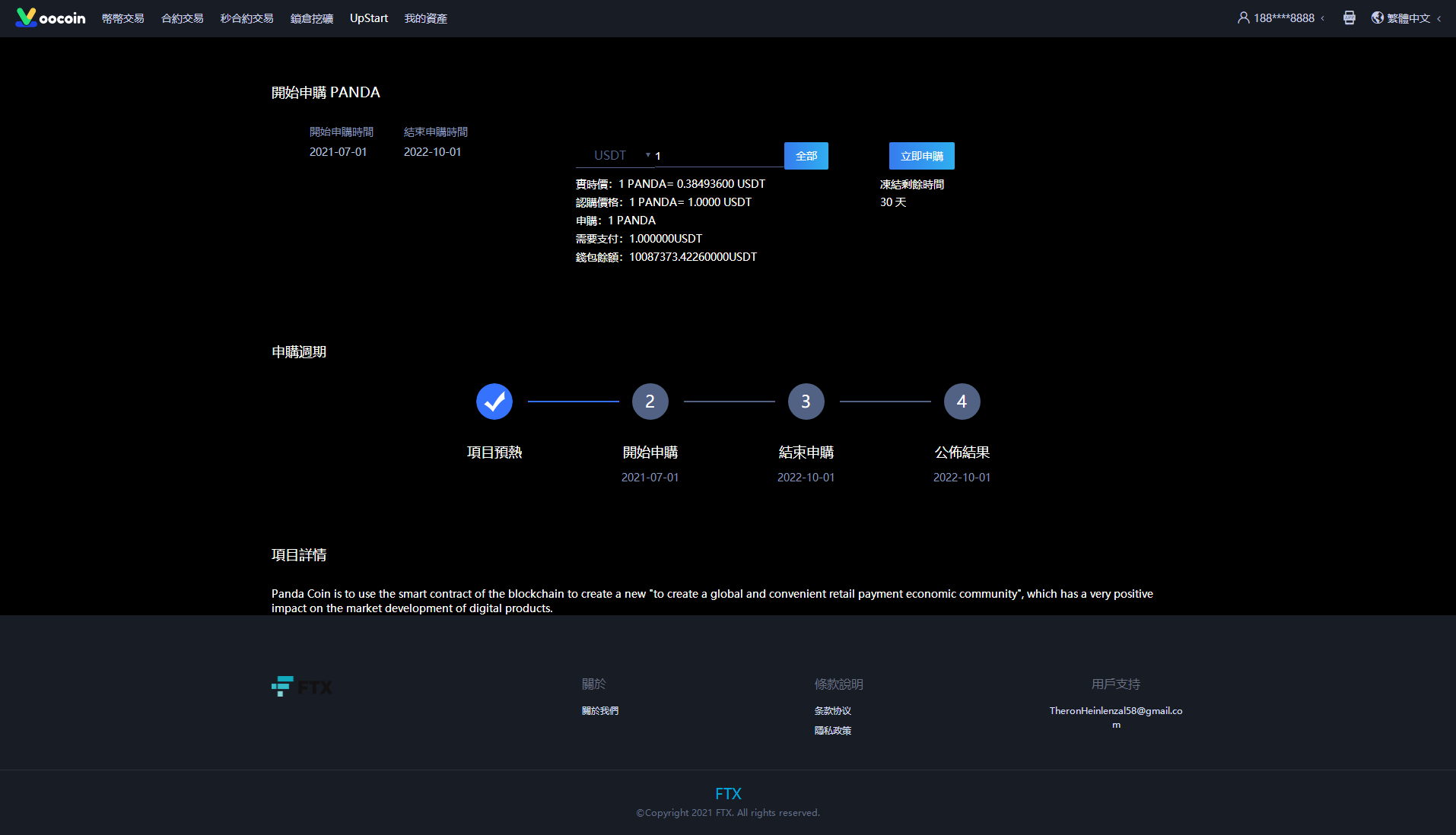Click the FTX logo in footer
Image resolution: width=1456 pixels, height=835 pixels.
point(302,687)
